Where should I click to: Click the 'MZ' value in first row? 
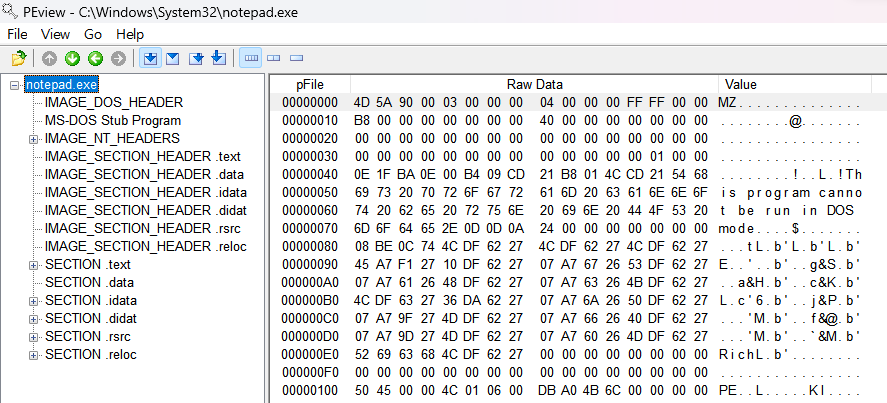pos(729,102)
